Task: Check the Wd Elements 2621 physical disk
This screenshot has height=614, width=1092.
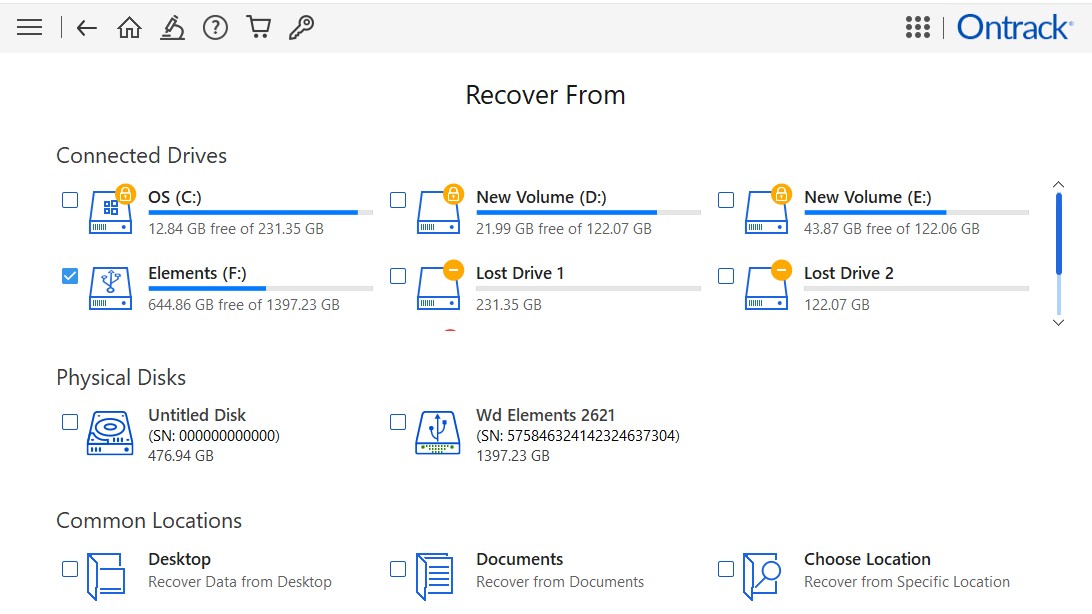Action: pyautogui.click(x=397, y=422)
